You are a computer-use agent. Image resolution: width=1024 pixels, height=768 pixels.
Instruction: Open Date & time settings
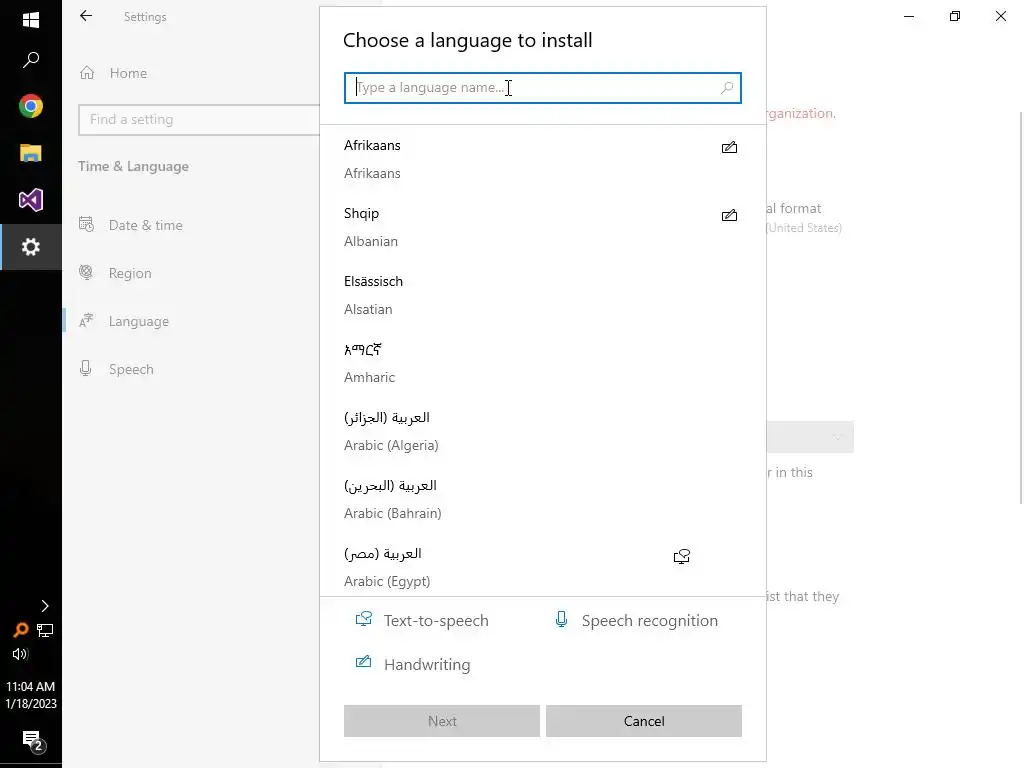pos(145,225)
